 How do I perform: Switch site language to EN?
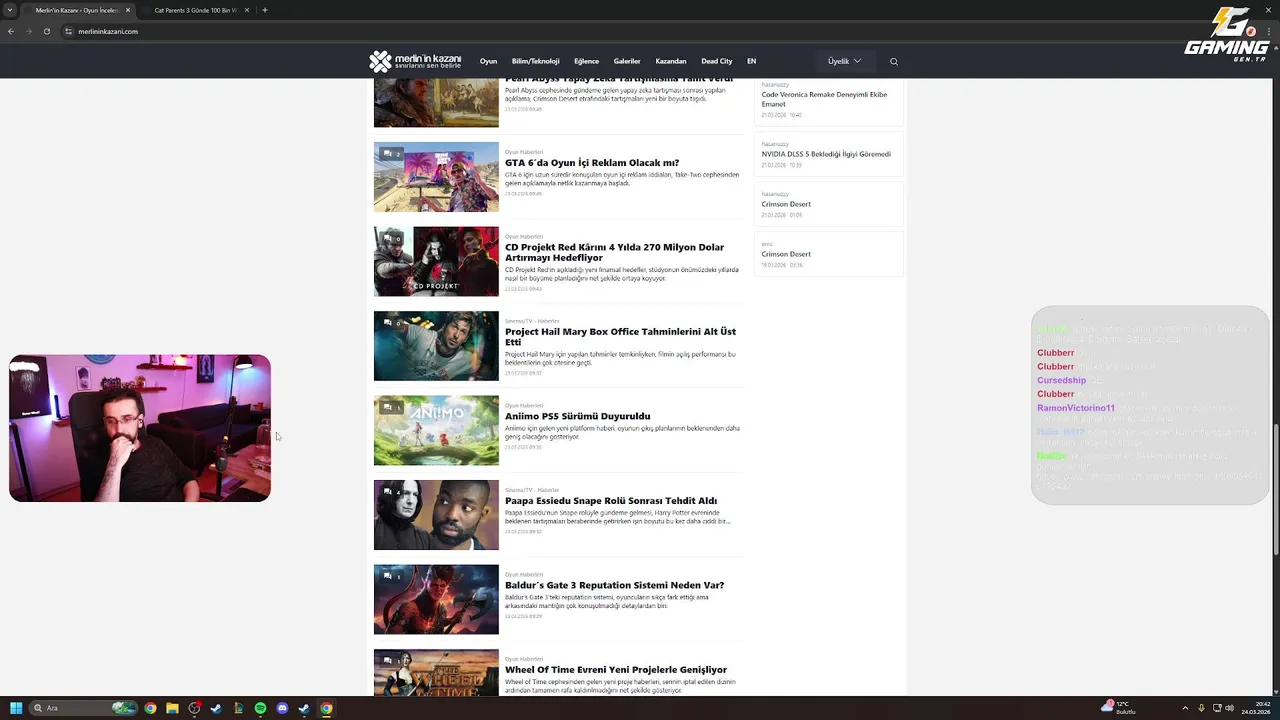(751, 61)
